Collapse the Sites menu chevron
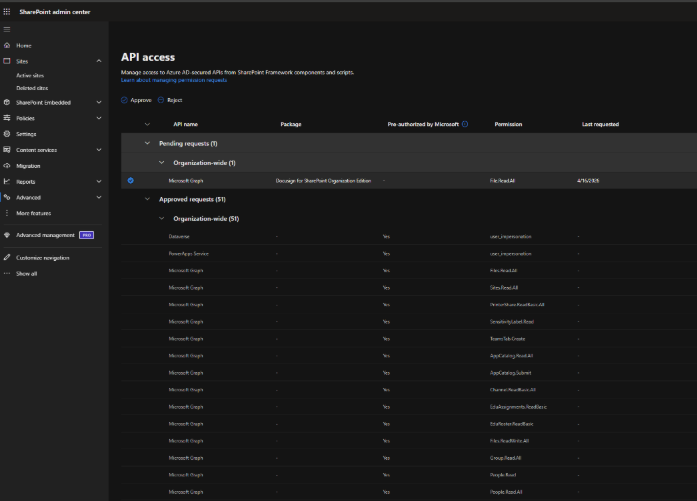This screenshot has width=697, height=501. point(99,61)
